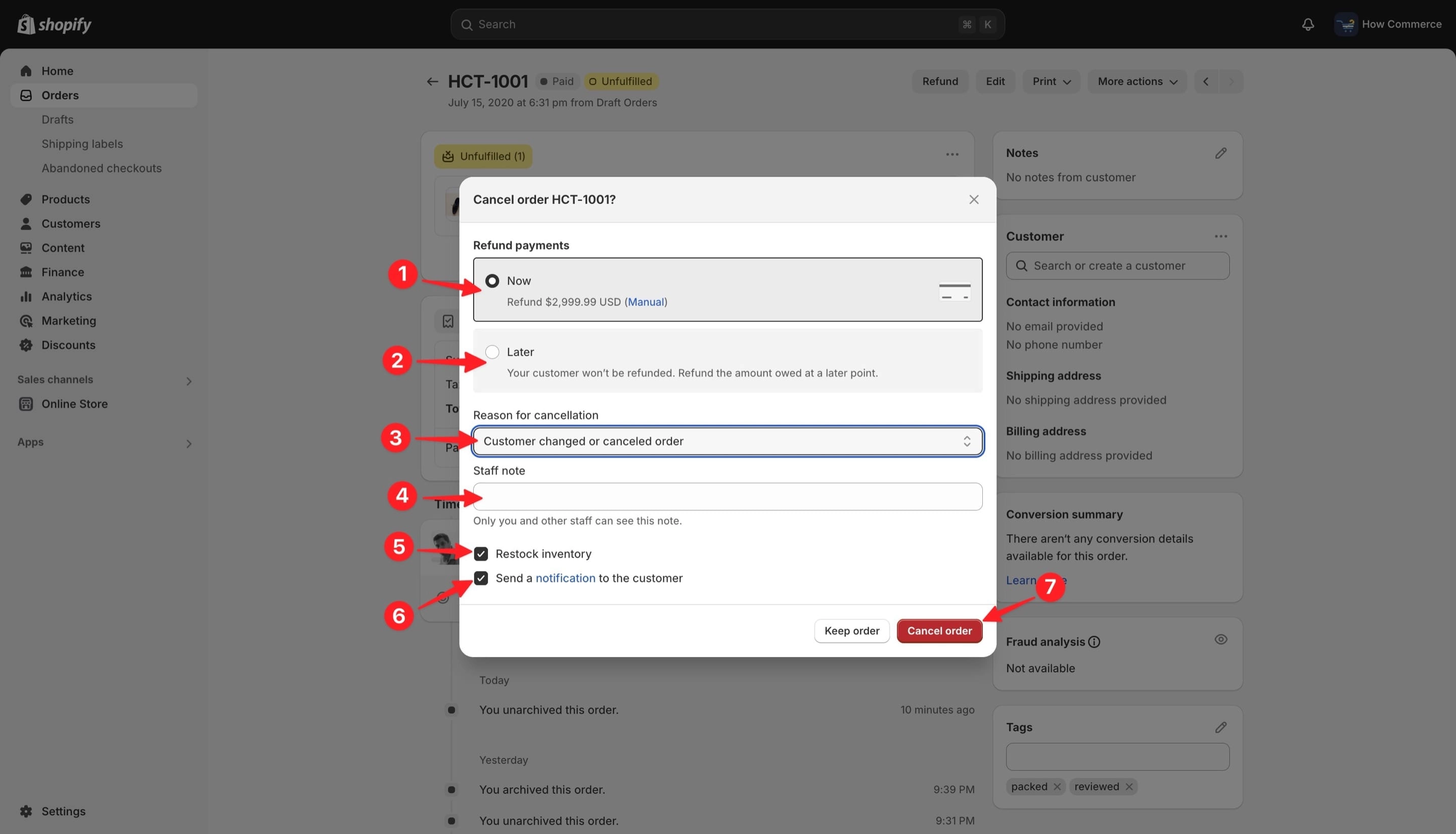Screen dimensions: 1456x834
Task: Uncheck Send a notification to the customer
Action: tap(481, 578)
